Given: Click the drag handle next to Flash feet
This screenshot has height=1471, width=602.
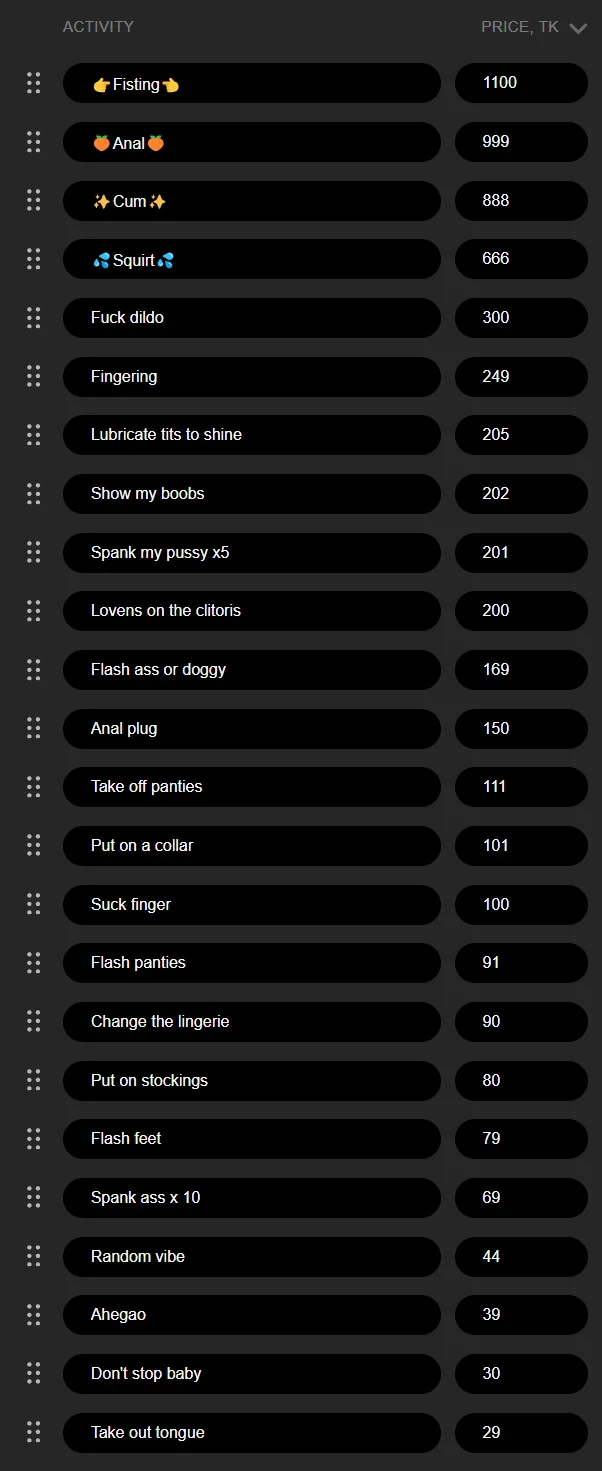Looking at the screenshot, I should (x=34, y=1138).
